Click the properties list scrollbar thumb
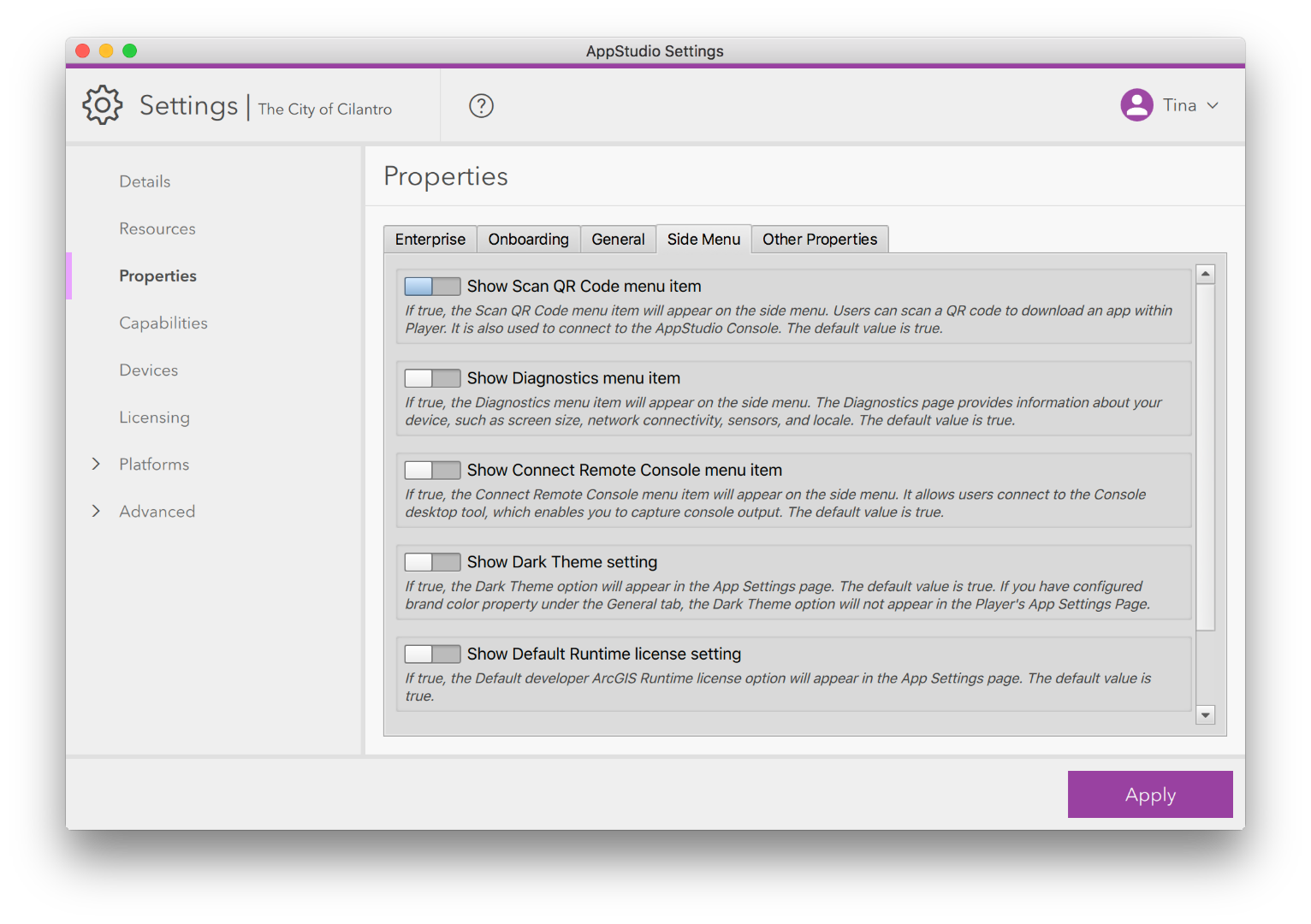The width and height of the screenshot is (1311, 924). (1206, 457)
